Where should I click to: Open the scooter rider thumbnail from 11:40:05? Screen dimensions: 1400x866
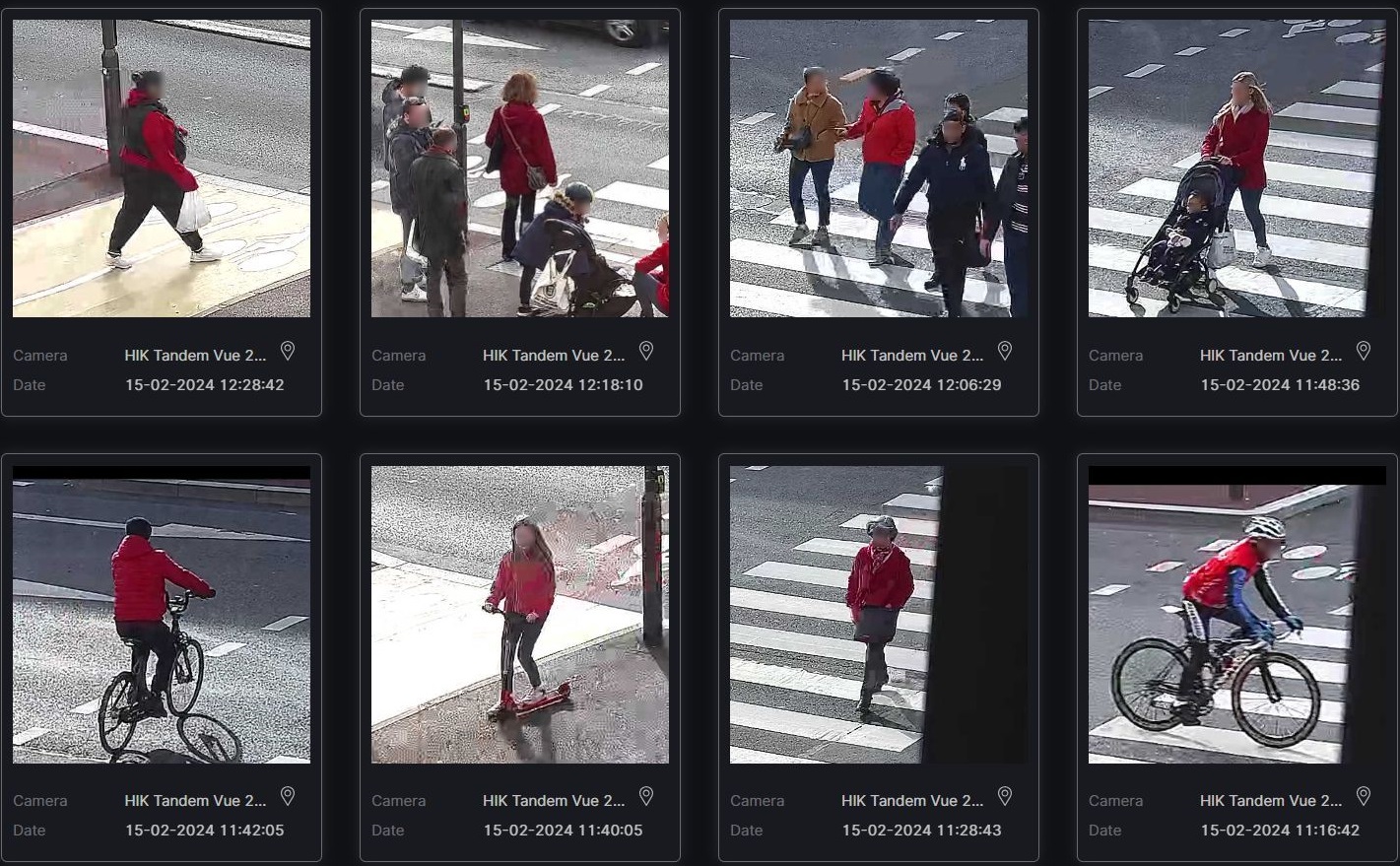click(x=520, y=615)
